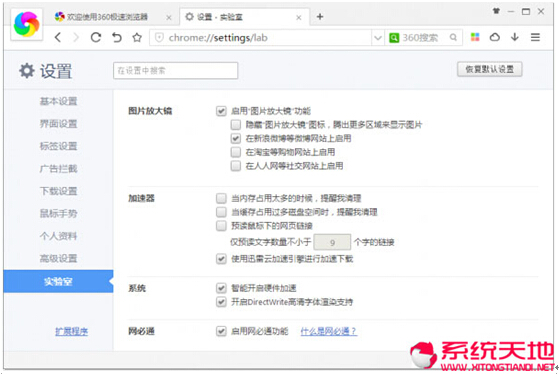This screenshot has height=374, width=559.
Task: Click the skin shirt icon in title bar
Action: pyautogui.click(x=496, y=11)
